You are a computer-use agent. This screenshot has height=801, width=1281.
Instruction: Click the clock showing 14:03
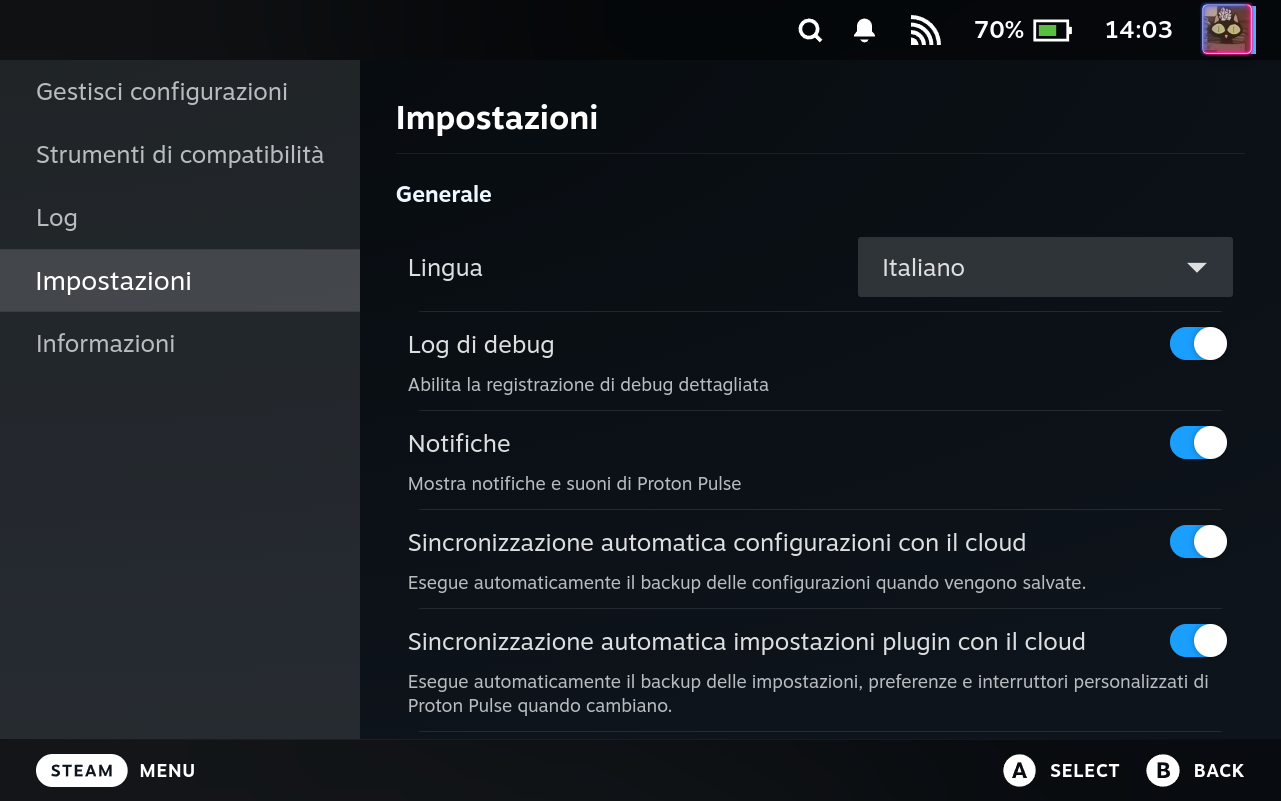click(1138, 30)
